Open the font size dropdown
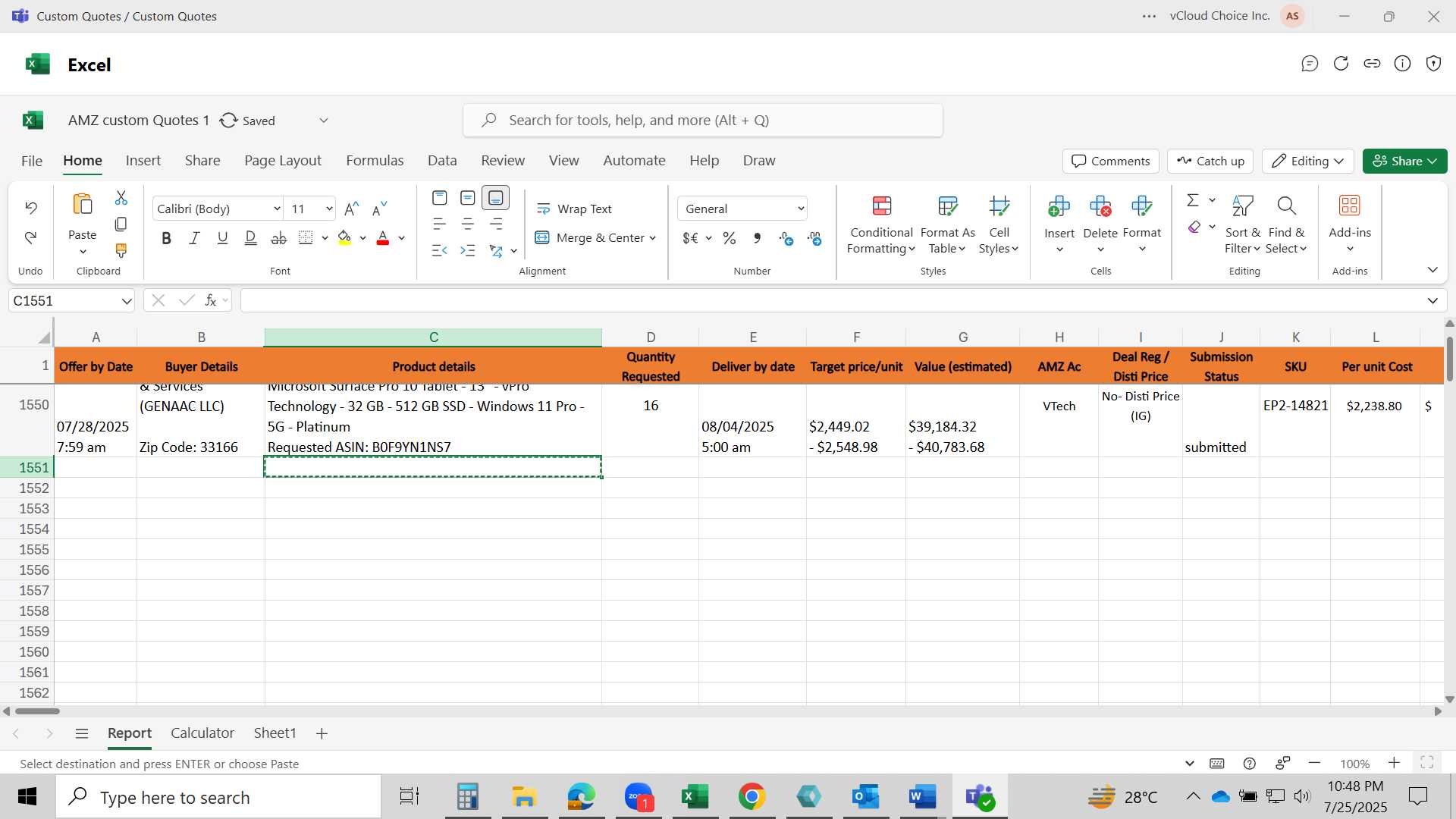The image size is (1456, 819). point(328,209)
